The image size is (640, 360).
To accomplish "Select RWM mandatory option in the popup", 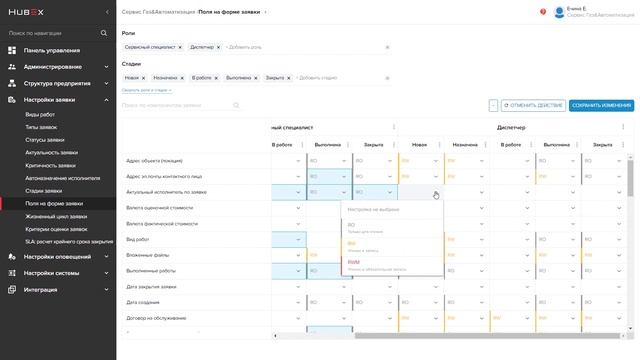I will [392, 265].
